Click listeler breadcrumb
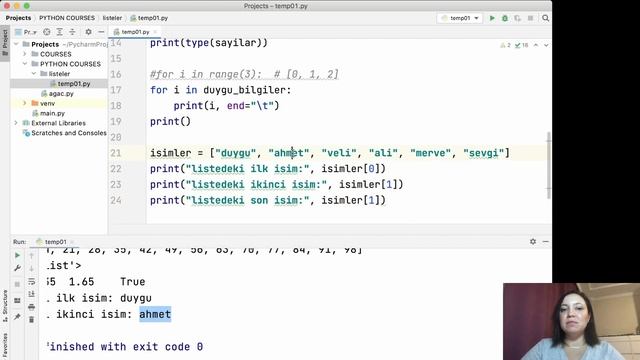Screen dimensions: 640x360 point(112,18)
